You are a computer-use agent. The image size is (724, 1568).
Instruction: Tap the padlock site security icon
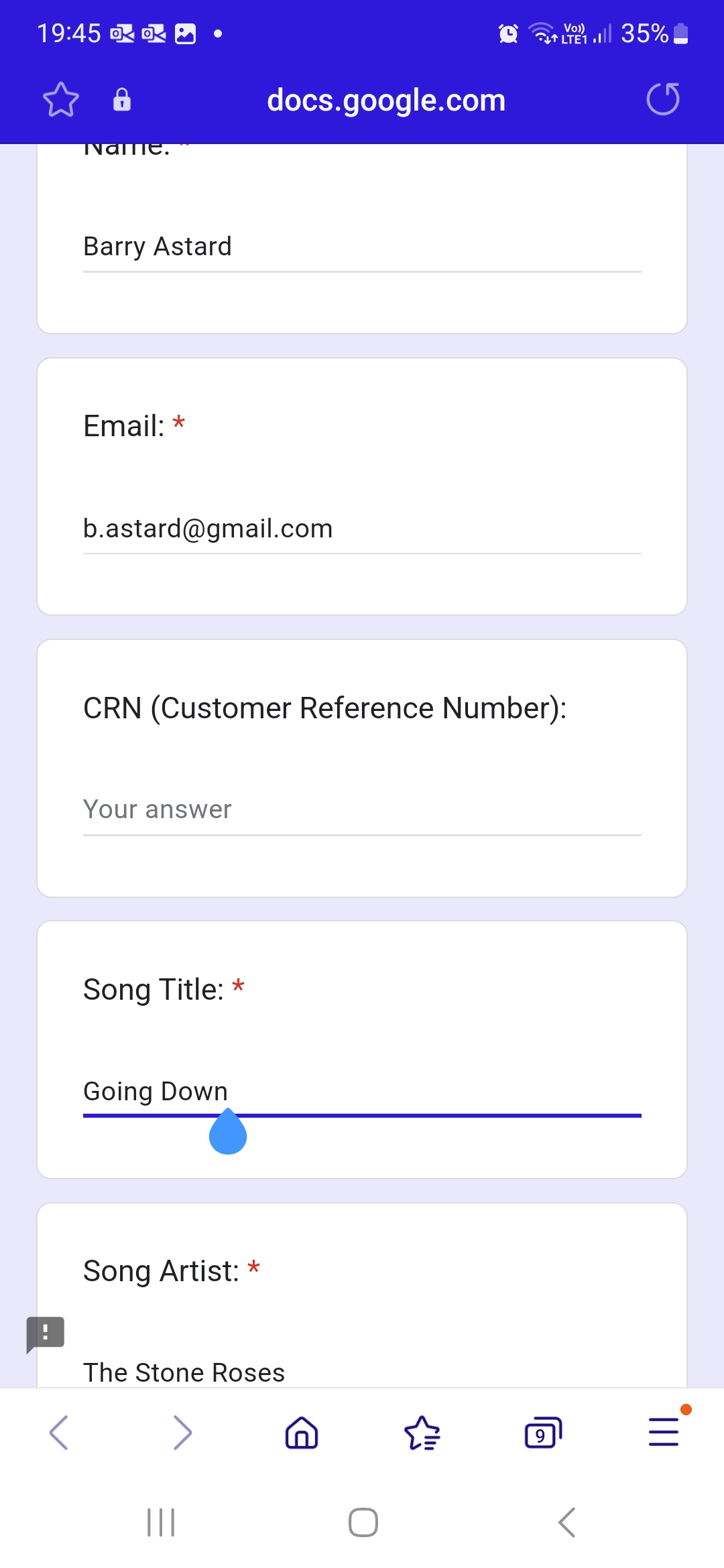121,100
